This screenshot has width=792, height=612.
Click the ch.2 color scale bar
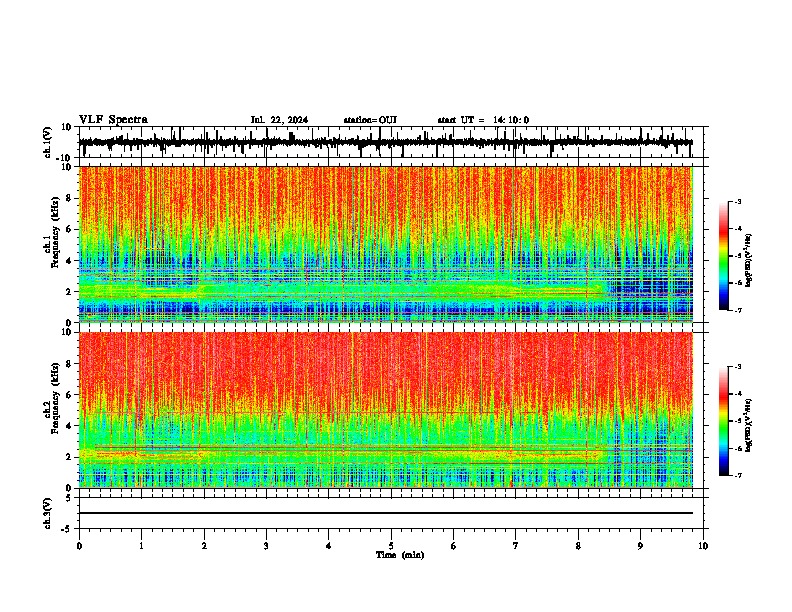pos(724,421)
